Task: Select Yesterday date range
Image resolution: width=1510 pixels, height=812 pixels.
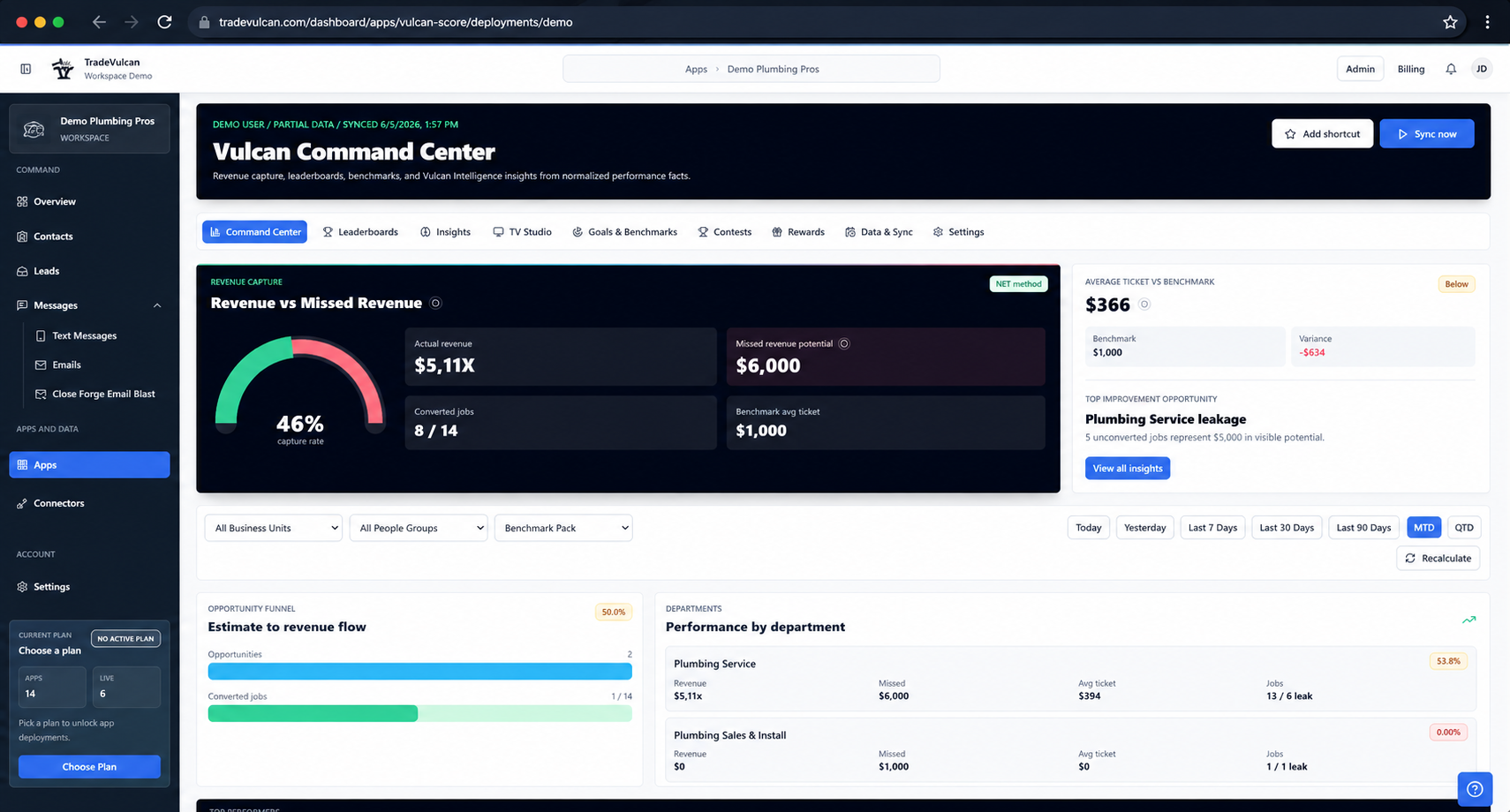Action: coord(1144,528)
